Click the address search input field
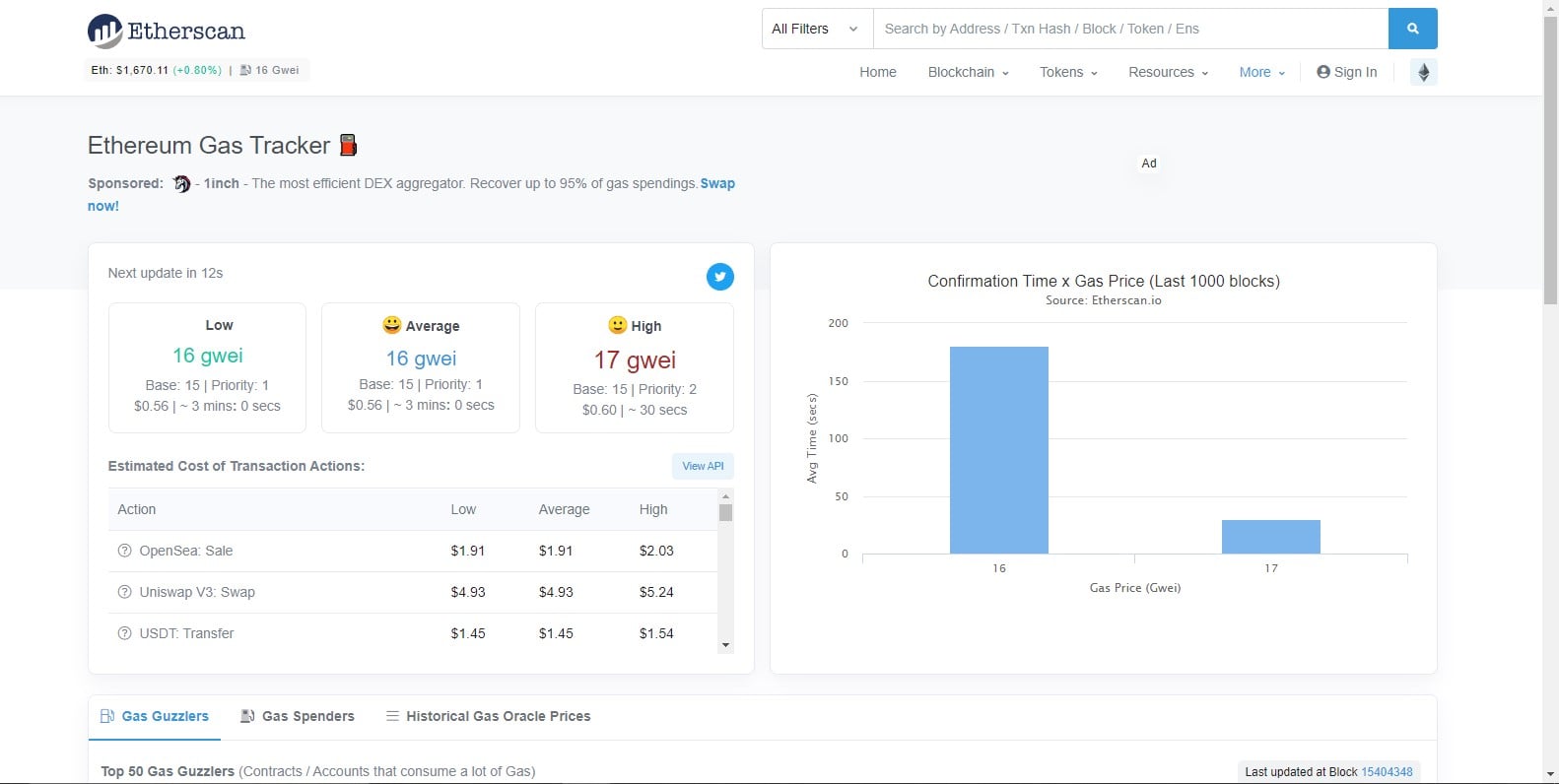The height and width of the screenshot is (784, 1559). tap(1130, 29)
